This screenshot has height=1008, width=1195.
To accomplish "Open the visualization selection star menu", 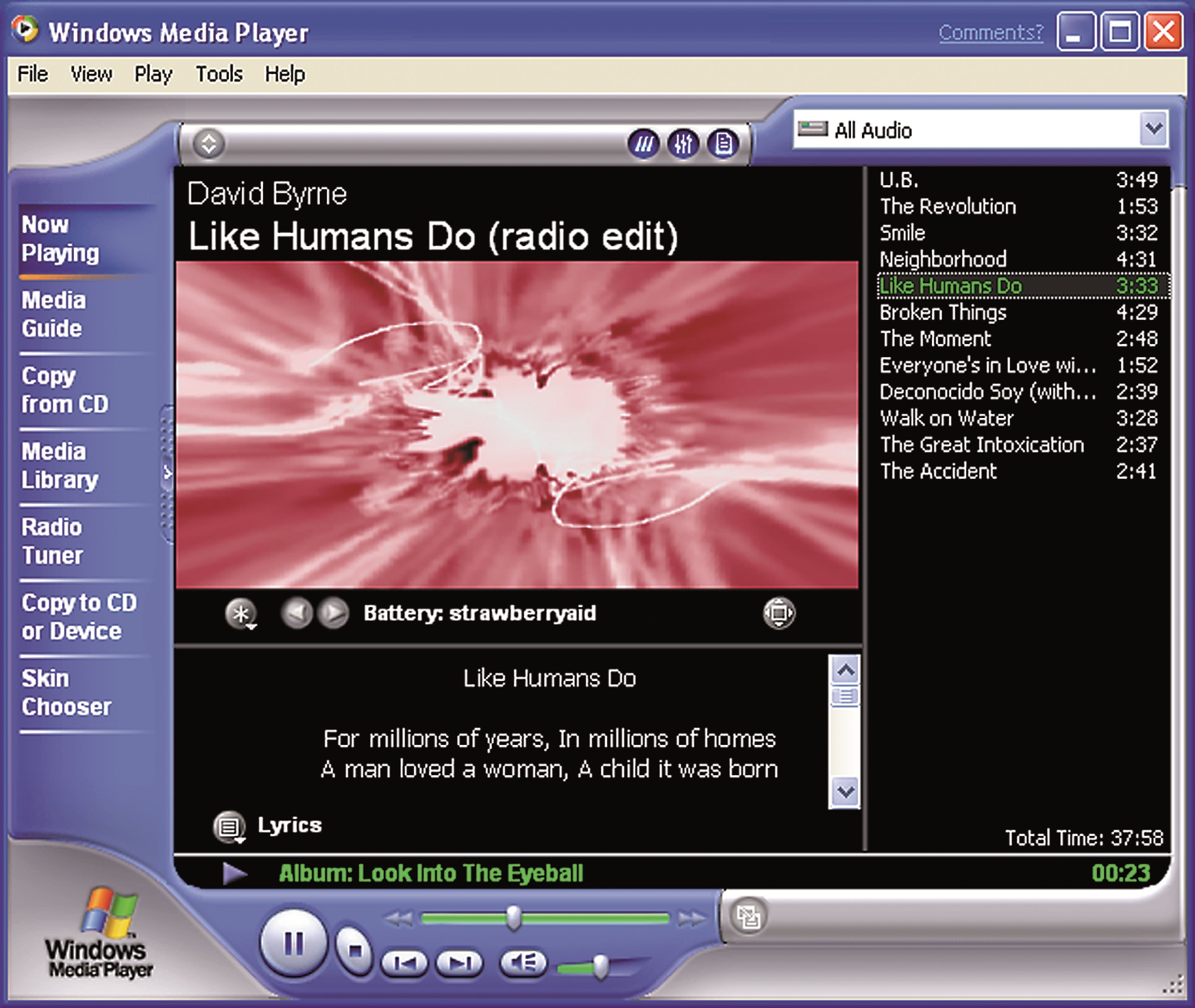I will click(x=240, y=613).
